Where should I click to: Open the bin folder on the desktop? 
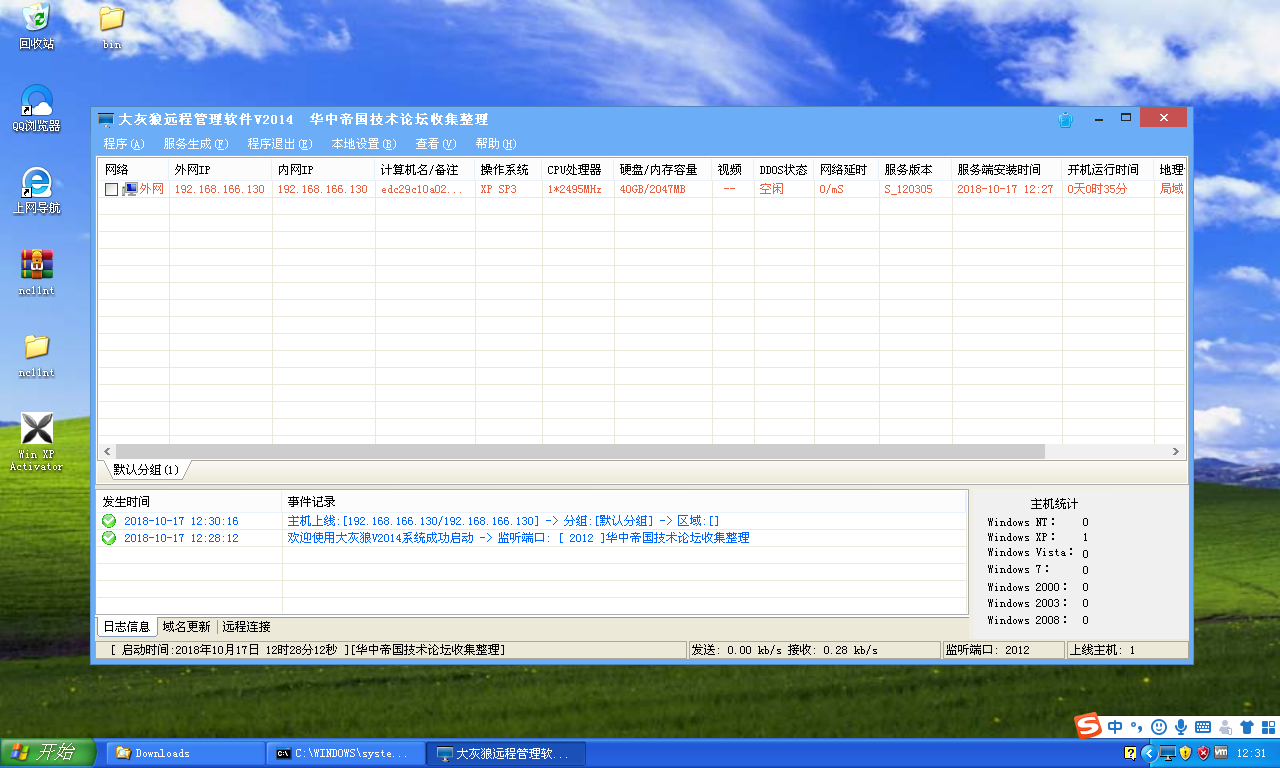pyautogui.click(x=112, y=26)
